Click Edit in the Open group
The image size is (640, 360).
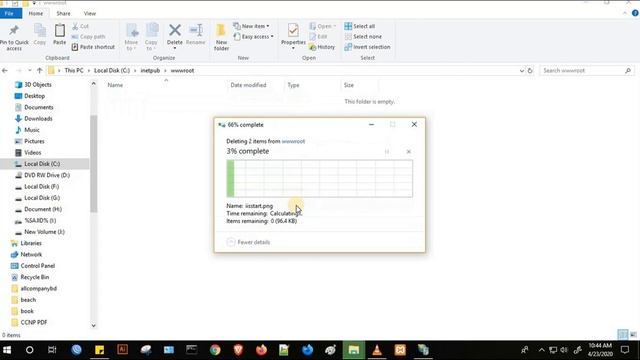[x=318, y=37]
